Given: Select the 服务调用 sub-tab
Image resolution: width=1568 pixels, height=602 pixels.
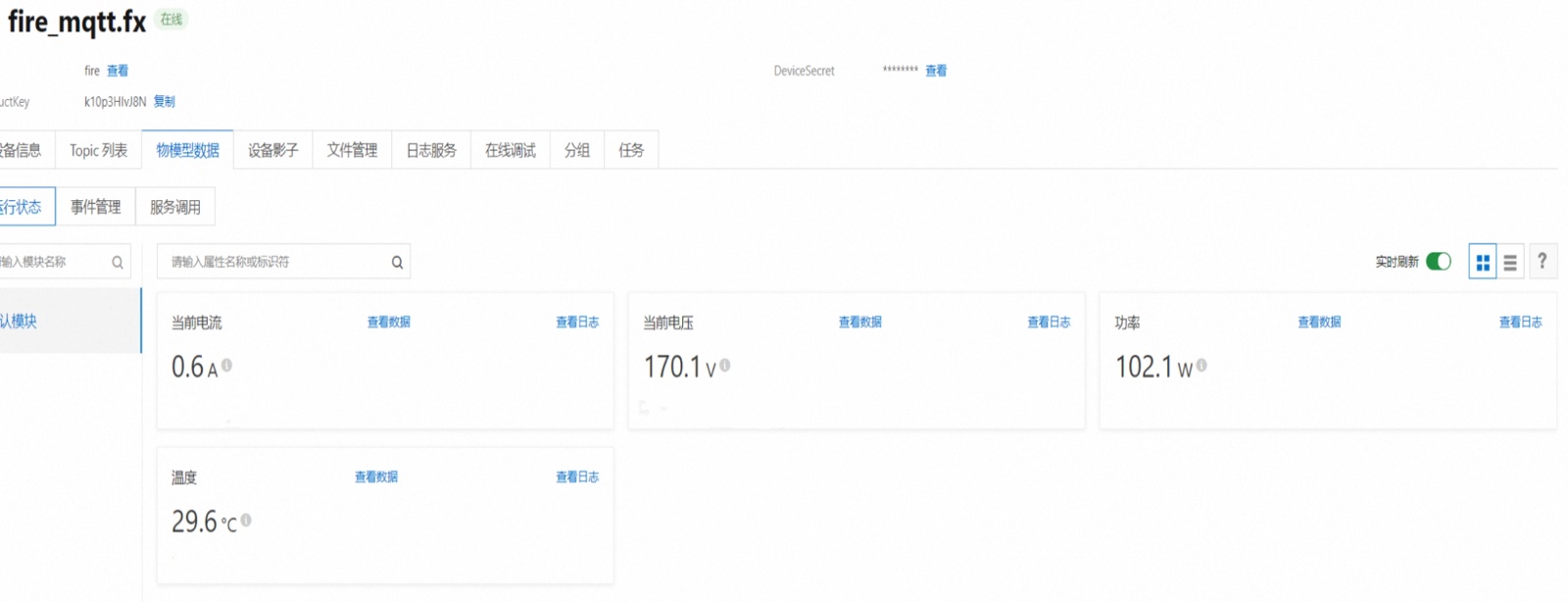Looking at the screenshot, I should click(x=174, y=207).
